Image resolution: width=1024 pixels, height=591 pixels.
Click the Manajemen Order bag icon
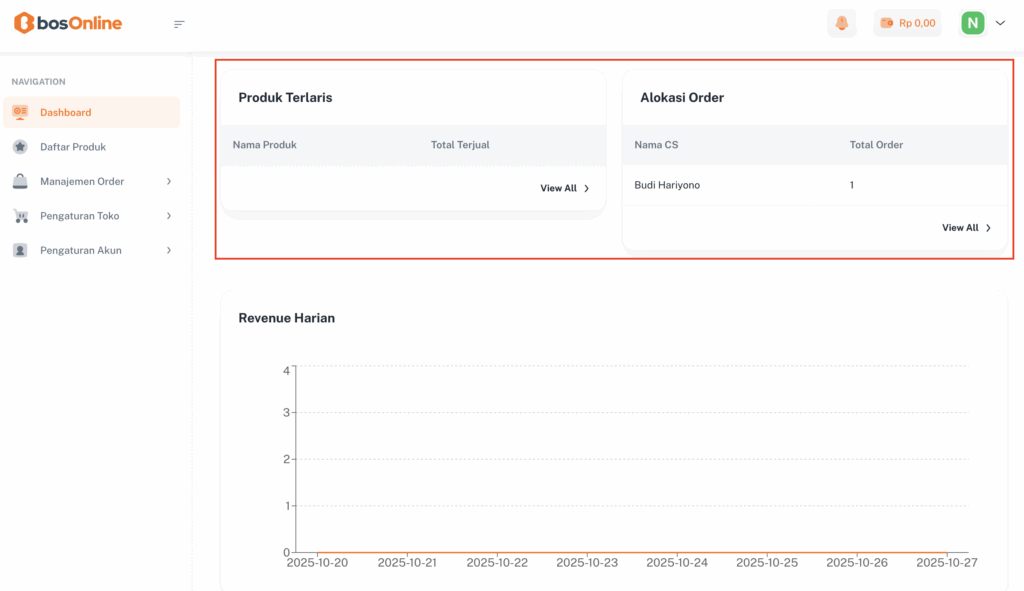pos(20,181)
